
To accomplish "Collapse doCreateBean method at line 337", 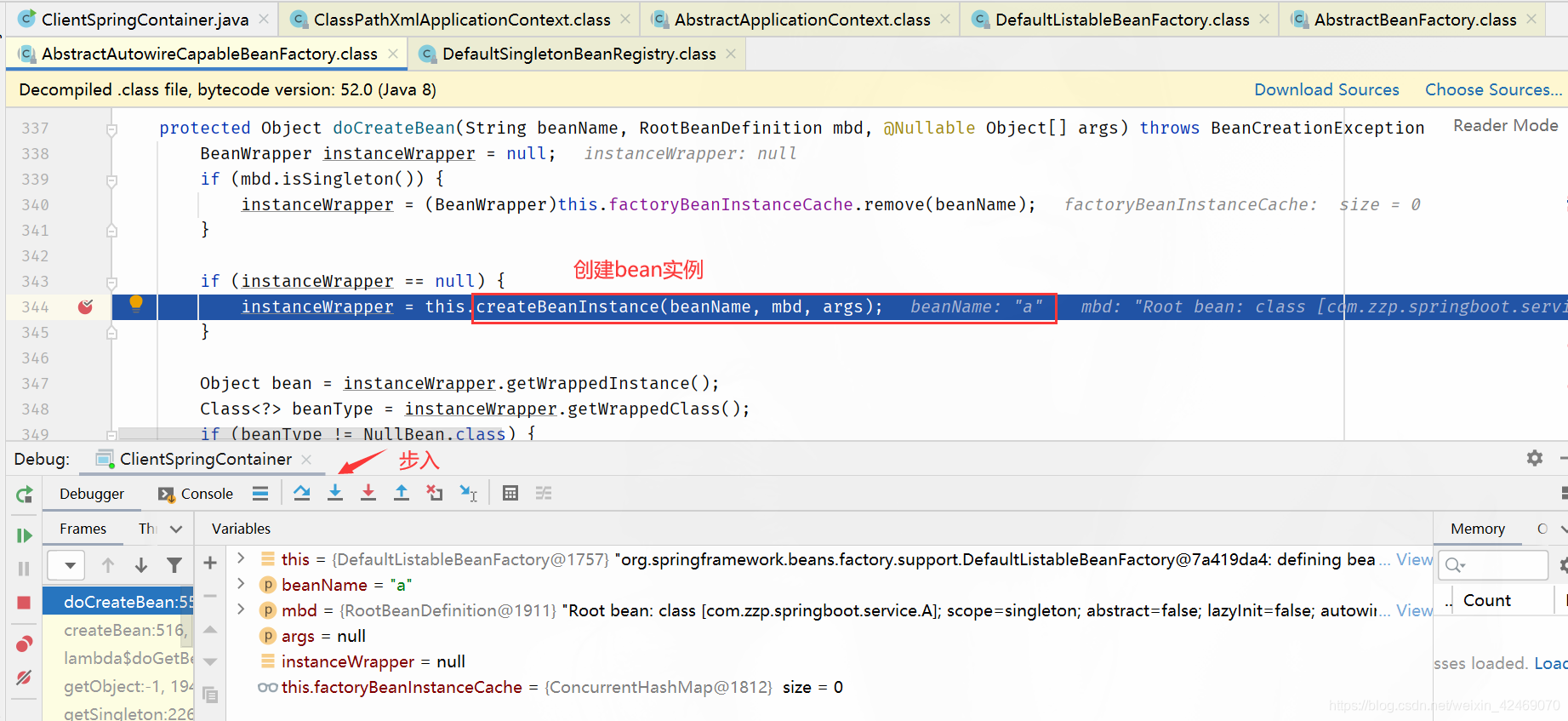I will pos(111,129).
